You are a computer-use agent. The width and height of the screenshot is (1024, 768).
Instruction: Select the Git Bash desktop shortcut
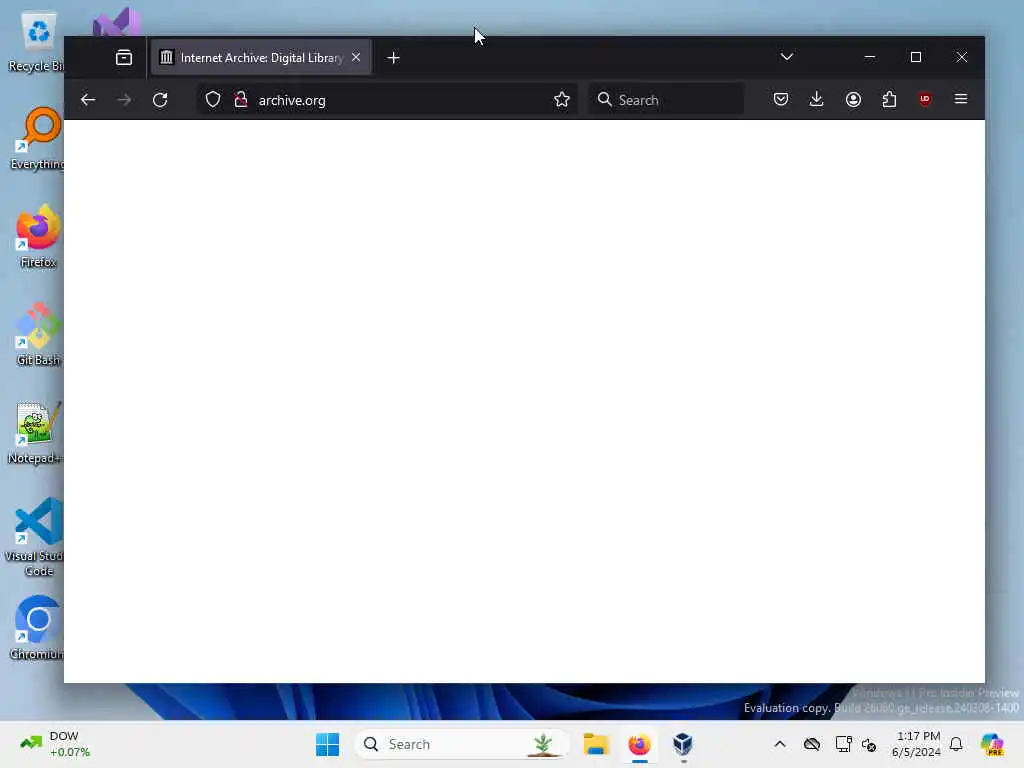coord(38,334)
